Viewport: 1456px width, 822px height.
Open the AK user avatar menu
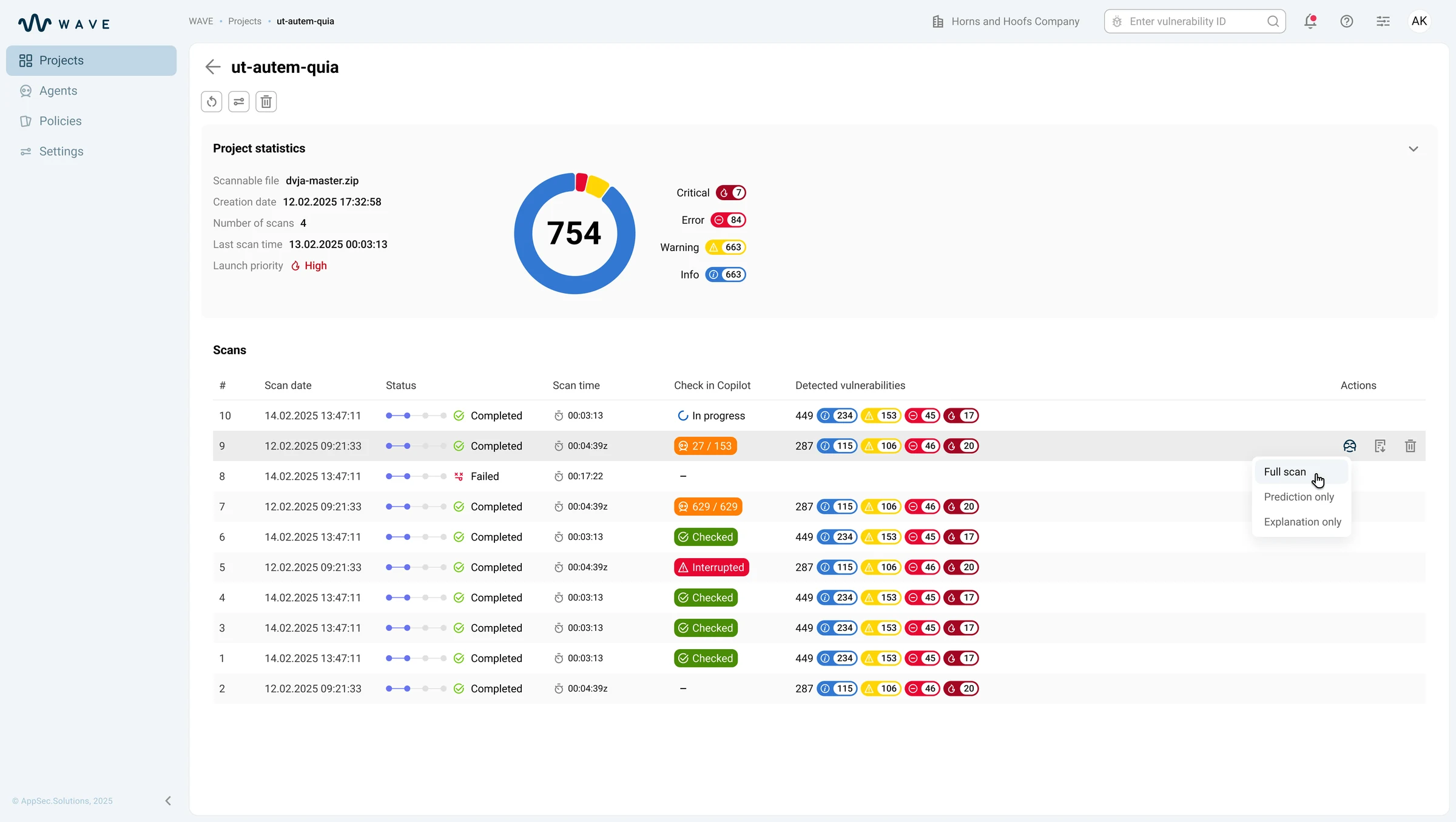point(1420,21)
